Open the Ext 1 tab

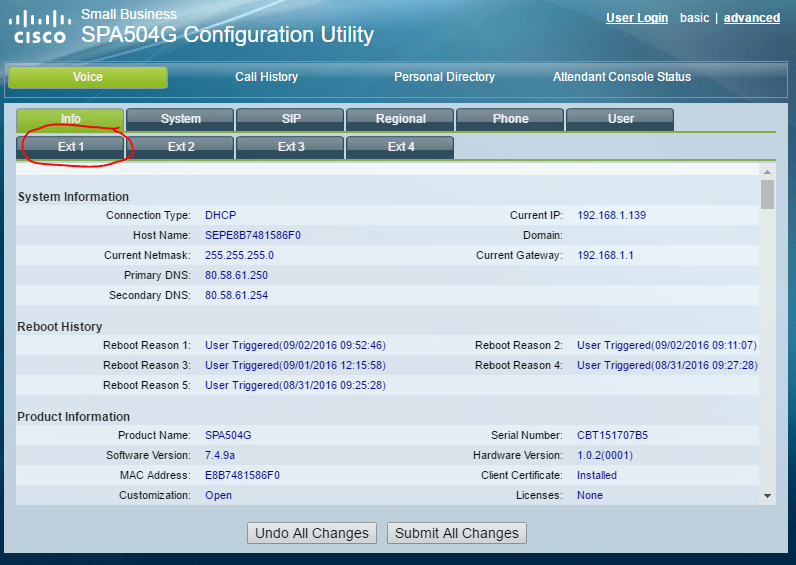tap(70, 147)
